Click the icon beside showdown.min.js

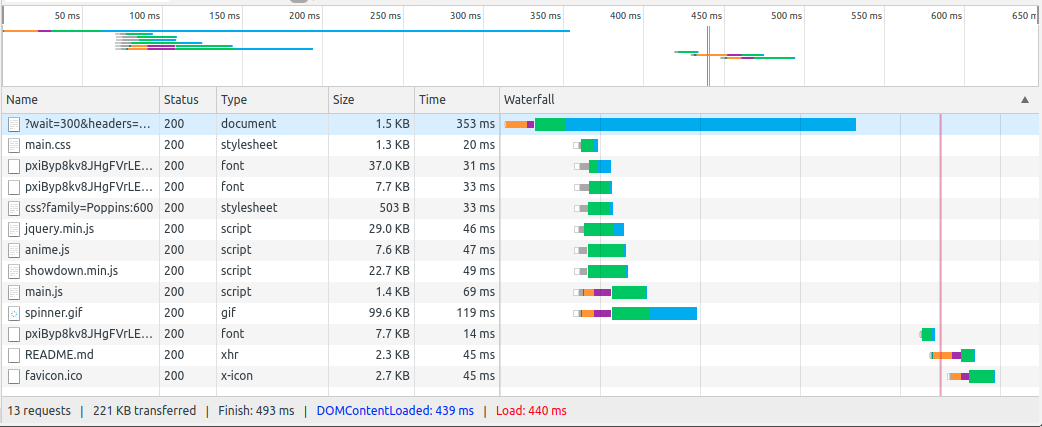click(x=14, y=271)
